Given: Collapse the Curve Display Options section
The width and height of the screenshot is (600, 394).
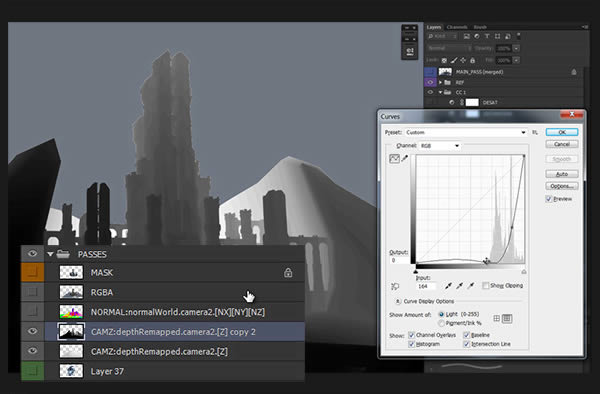Looking at the screenshot, I should coord(398,301).
